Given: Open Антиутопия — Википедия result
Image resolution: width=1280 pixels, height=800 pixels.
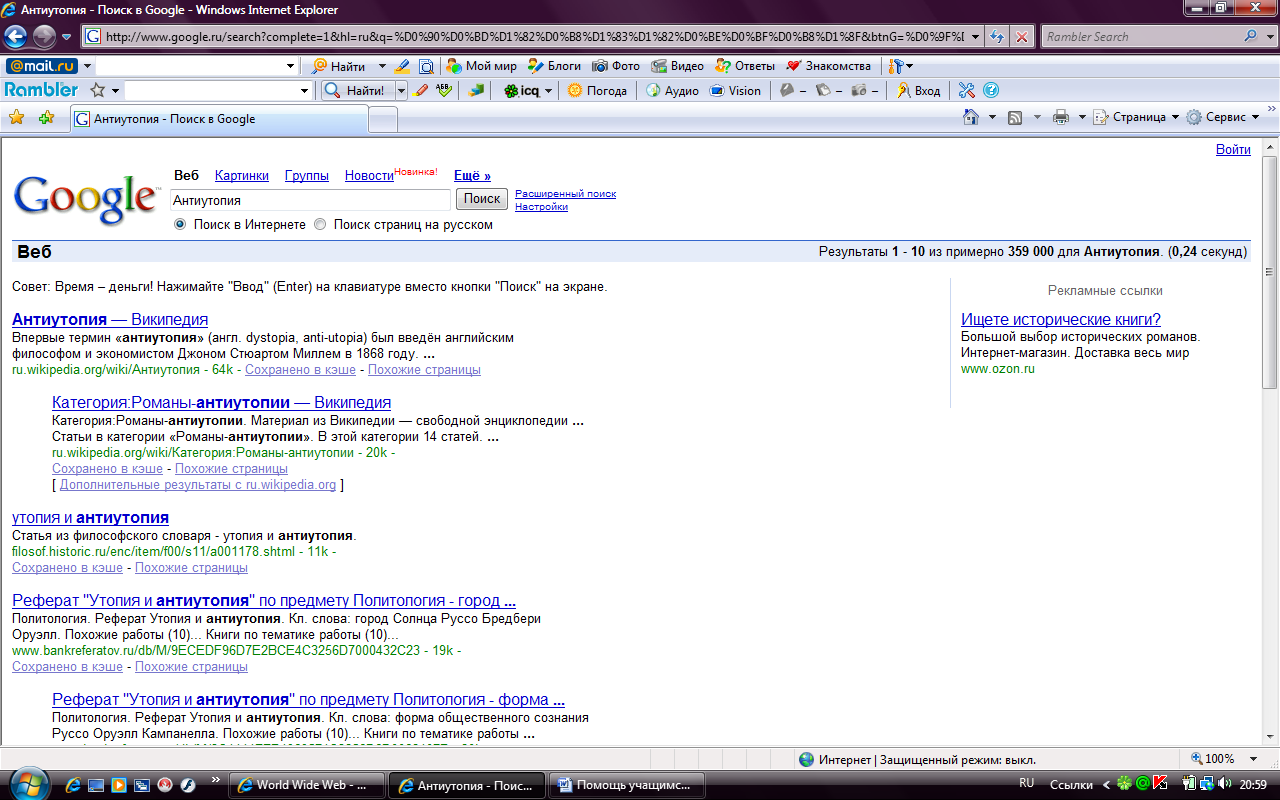Looking at the screenshot, I should [x=110, y=319].
